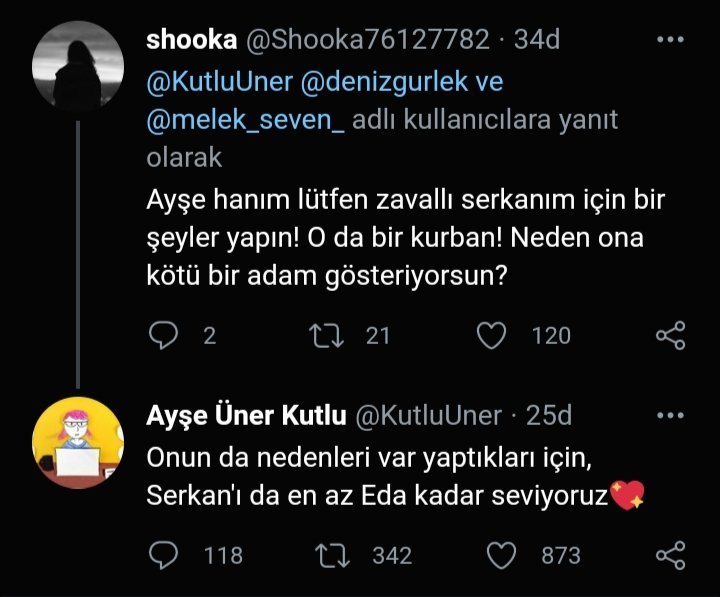Reply to shooka's tweet
Image resolution: width=720 pixels, height=597 pixels.
[x=163, y=336]
